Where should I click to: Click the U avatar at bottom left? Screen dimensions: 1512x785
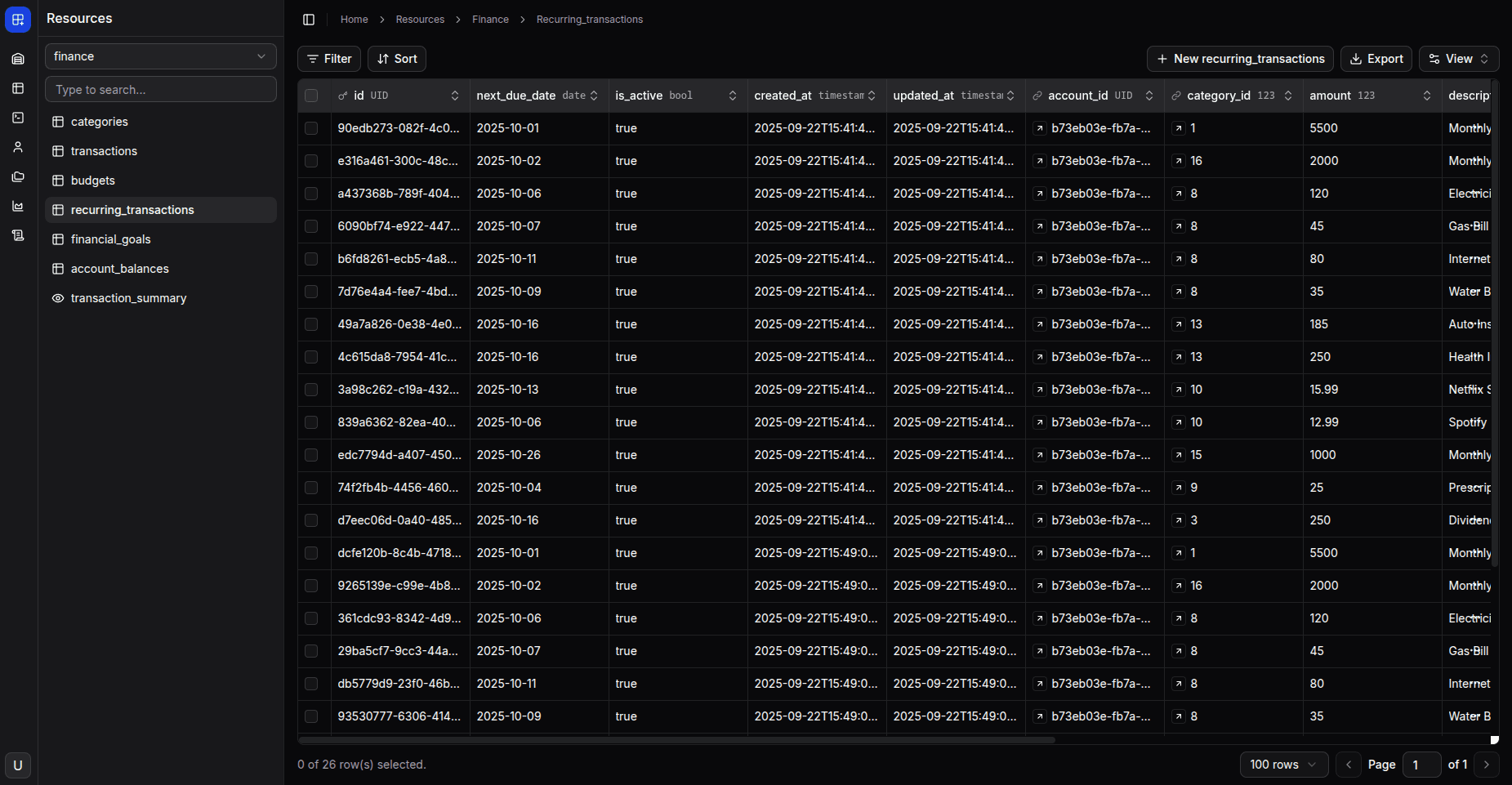(x=18, y=765)
